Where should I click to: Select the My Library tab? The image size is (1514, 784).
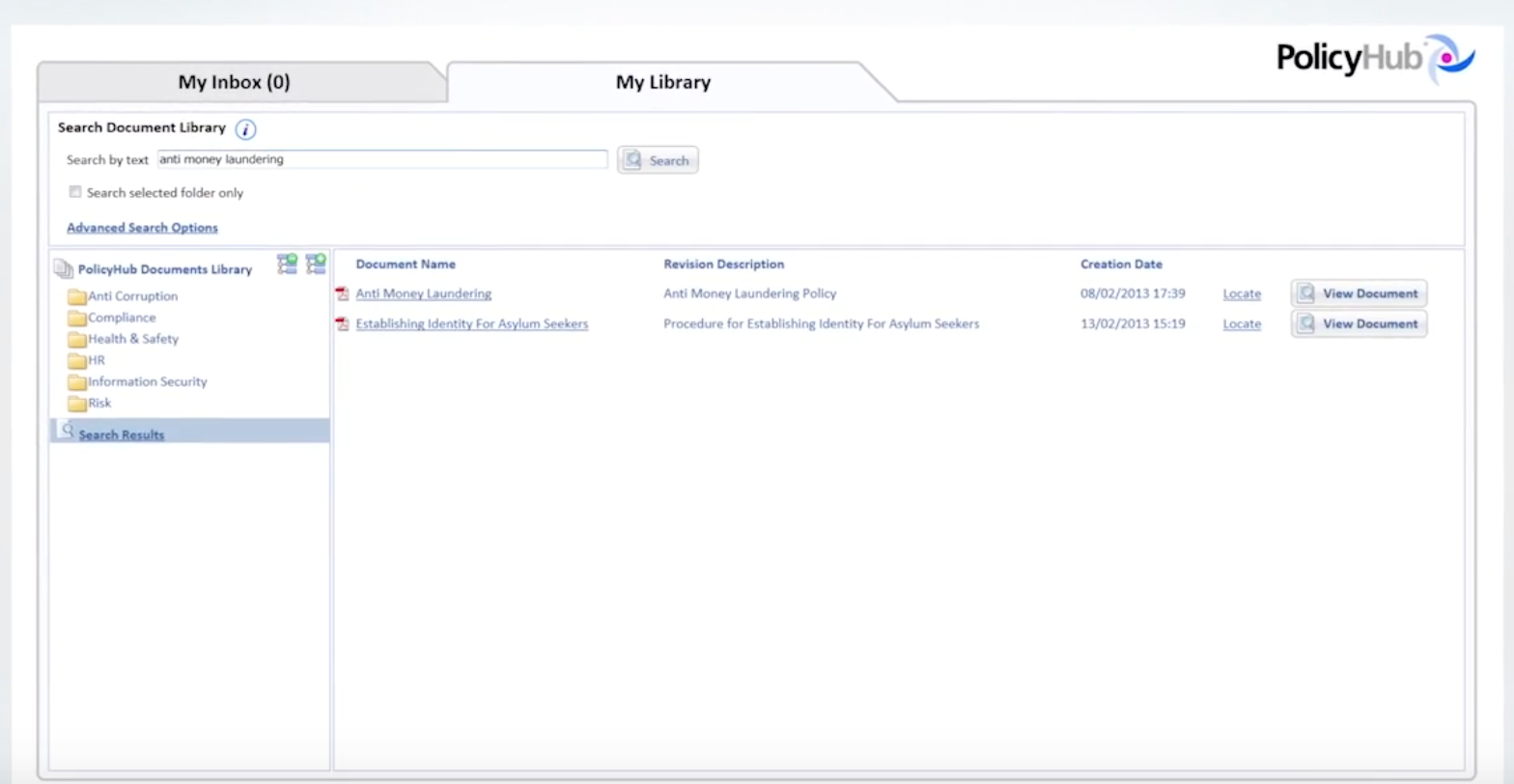[663, 82]
